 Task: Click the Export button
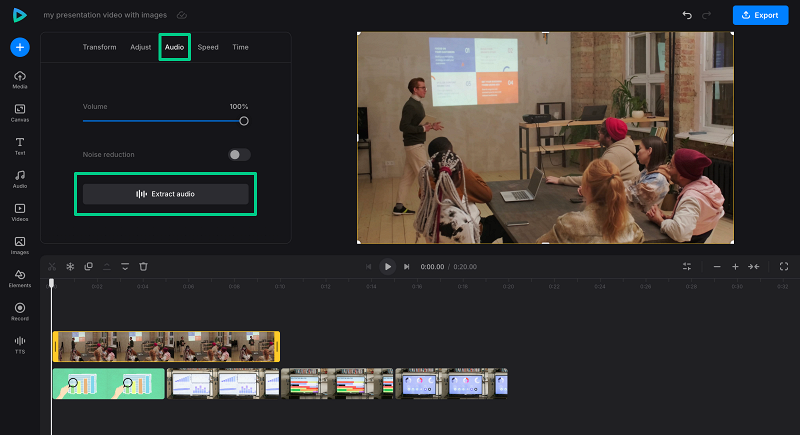(760, 15)
